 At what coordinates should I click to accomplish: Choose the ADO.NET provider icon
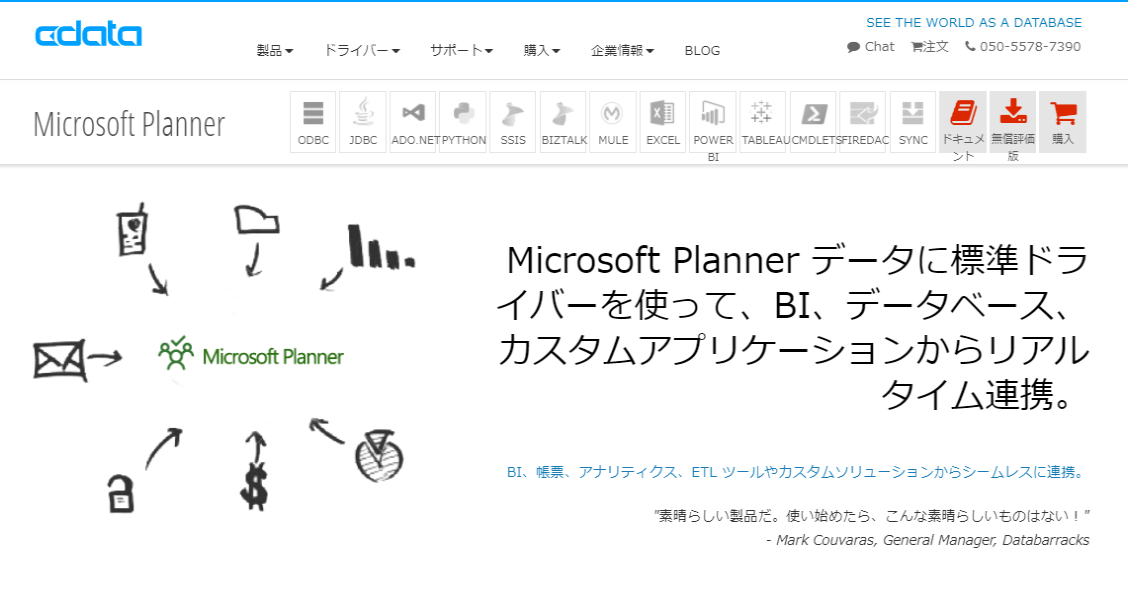413,122
